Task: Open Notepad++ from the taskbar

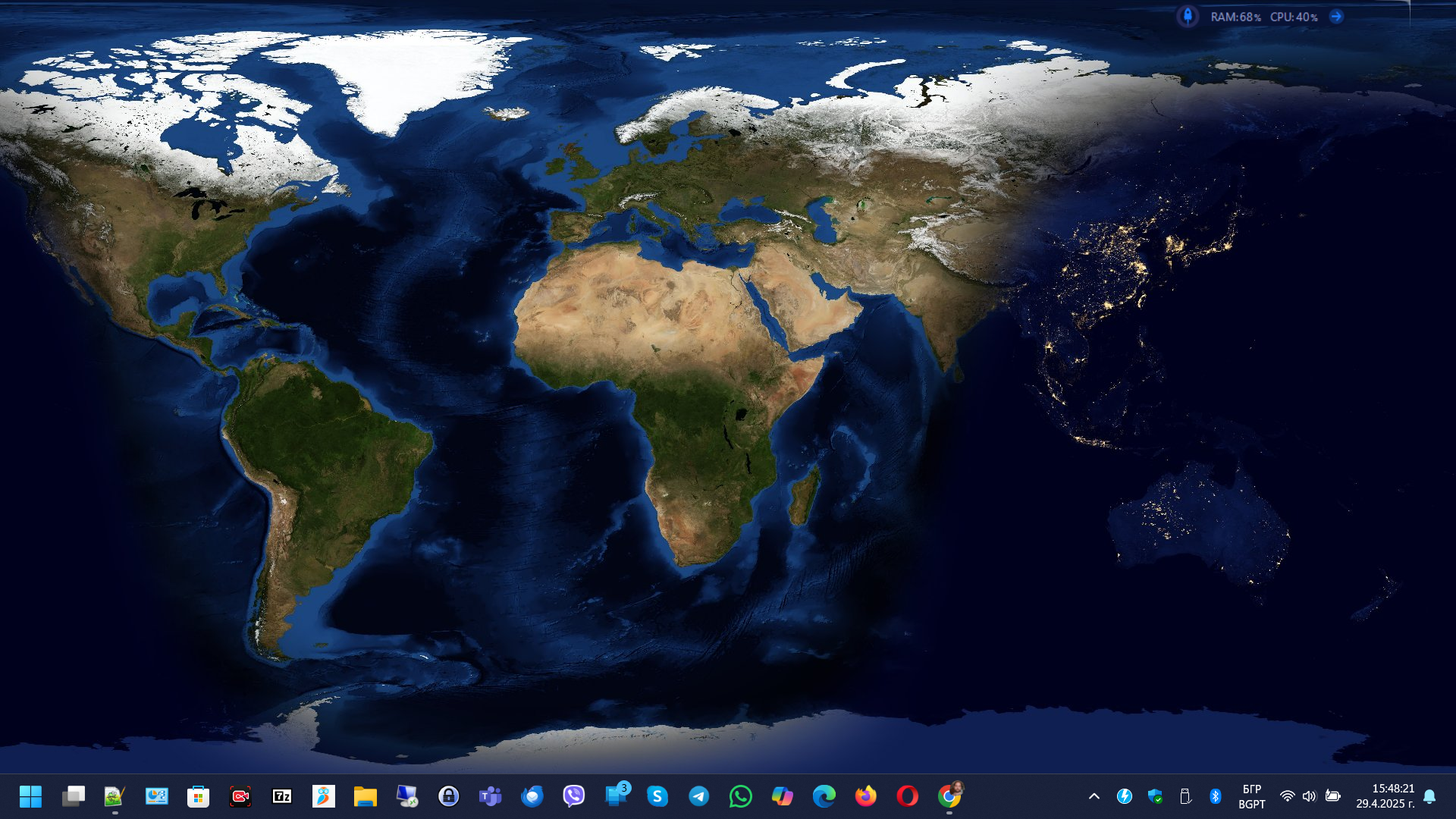Action: tap(115, 796)
